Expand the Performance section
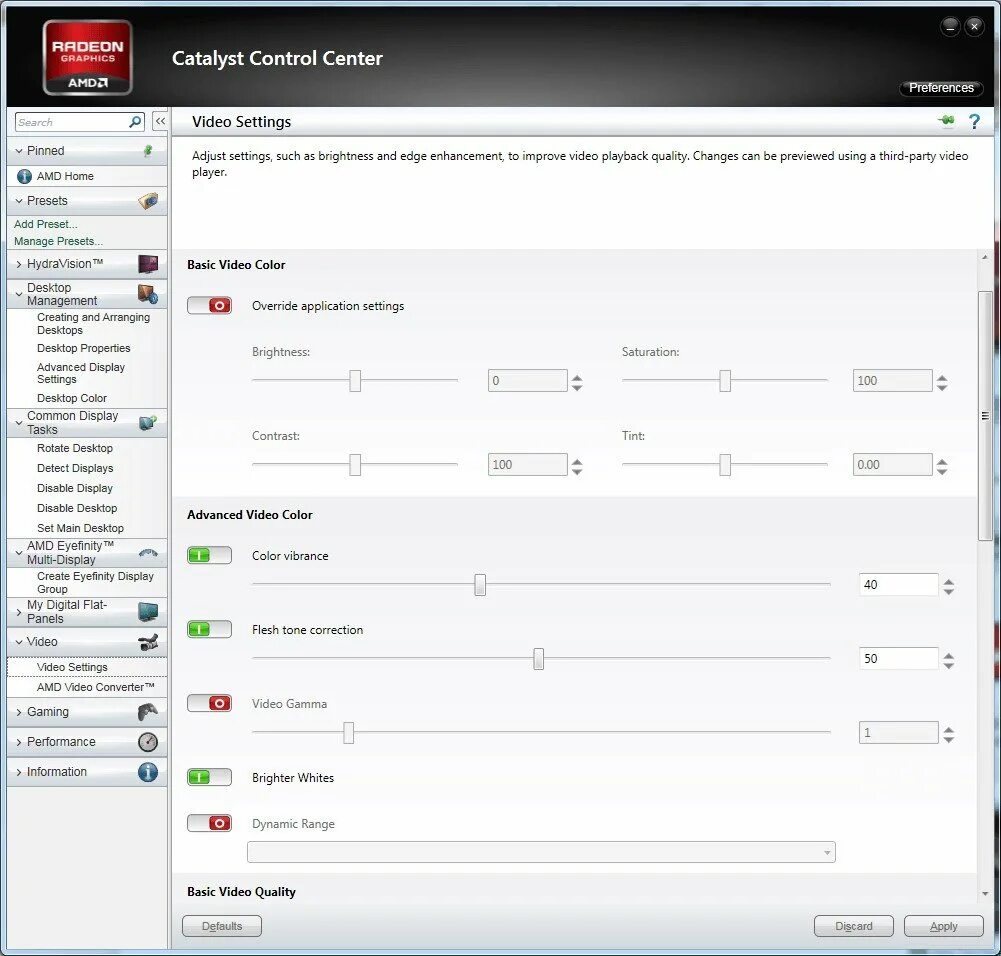 pos(19,742)
